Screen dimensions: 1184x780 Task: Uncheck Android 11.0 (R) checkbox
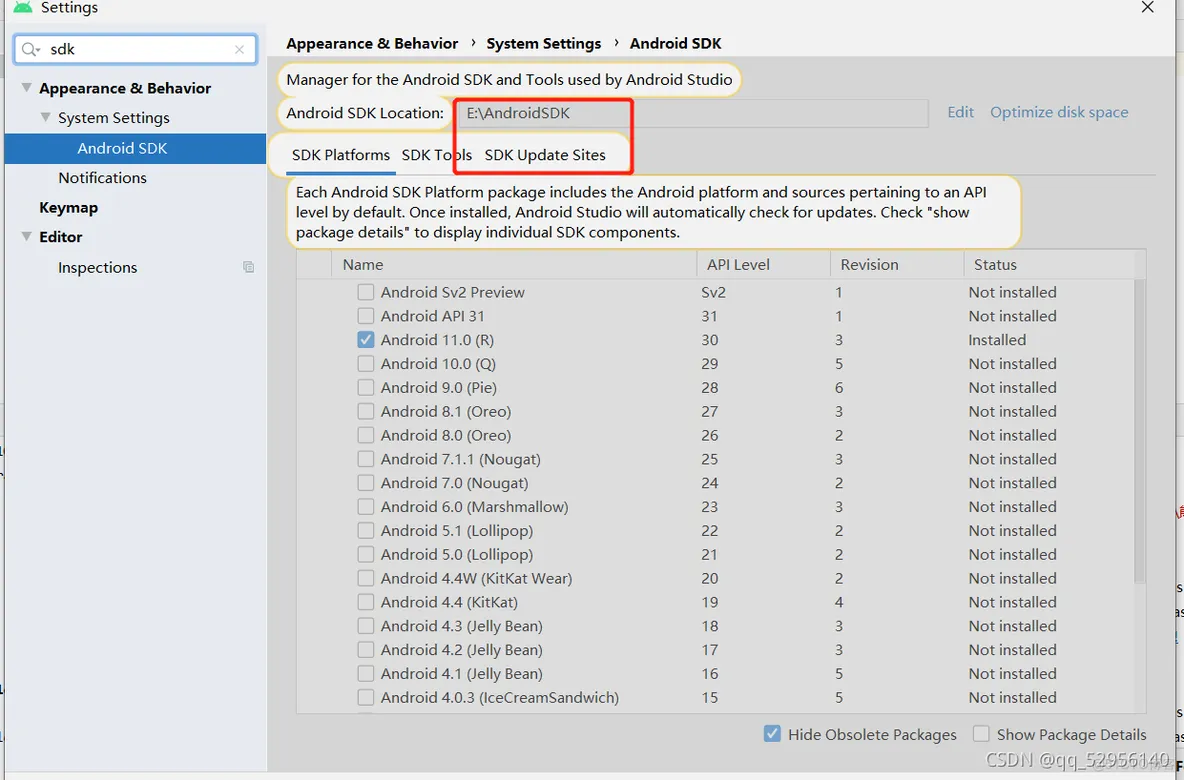pyautogui.click(x=365, y=340)
